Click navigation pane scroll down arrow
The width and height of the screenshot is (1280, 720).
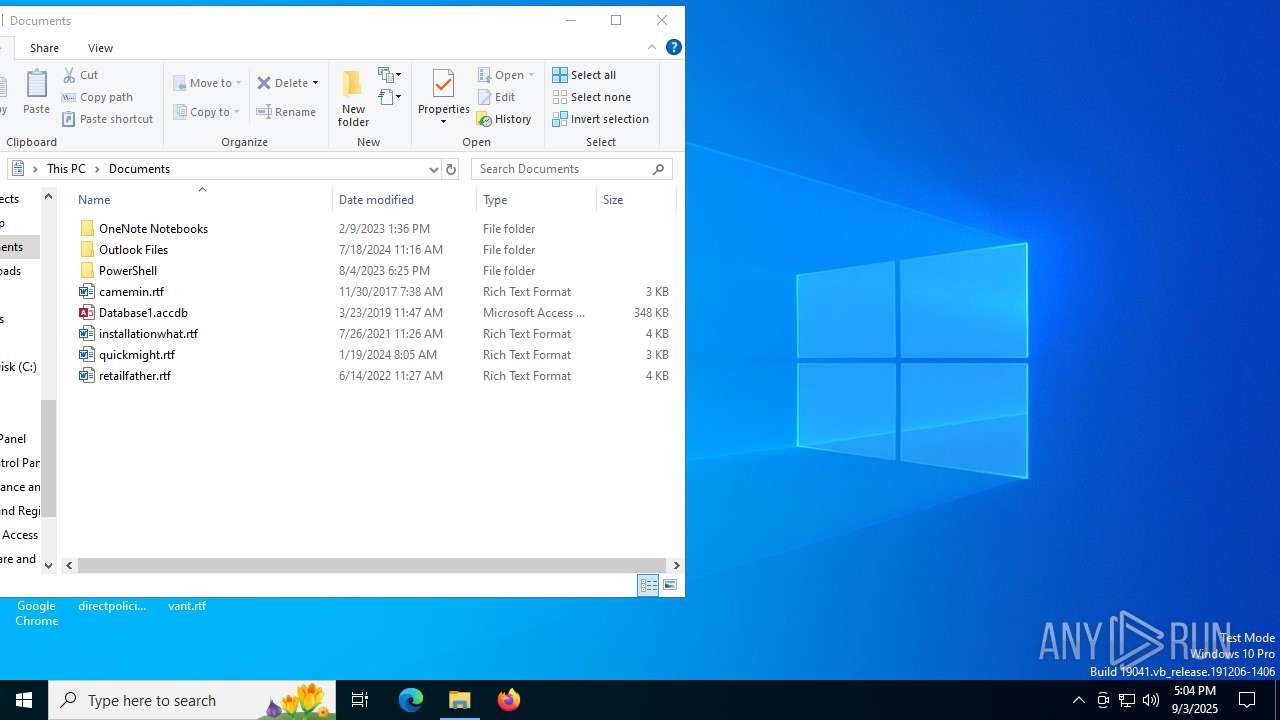pyautogui.click(x=48, y=565)
